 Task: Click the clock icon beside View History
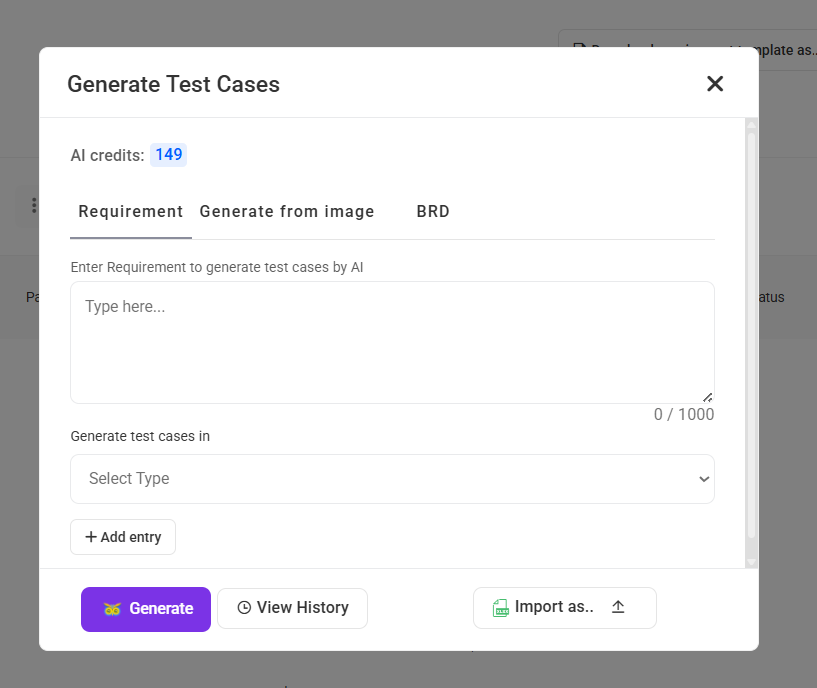click(244, 608)
